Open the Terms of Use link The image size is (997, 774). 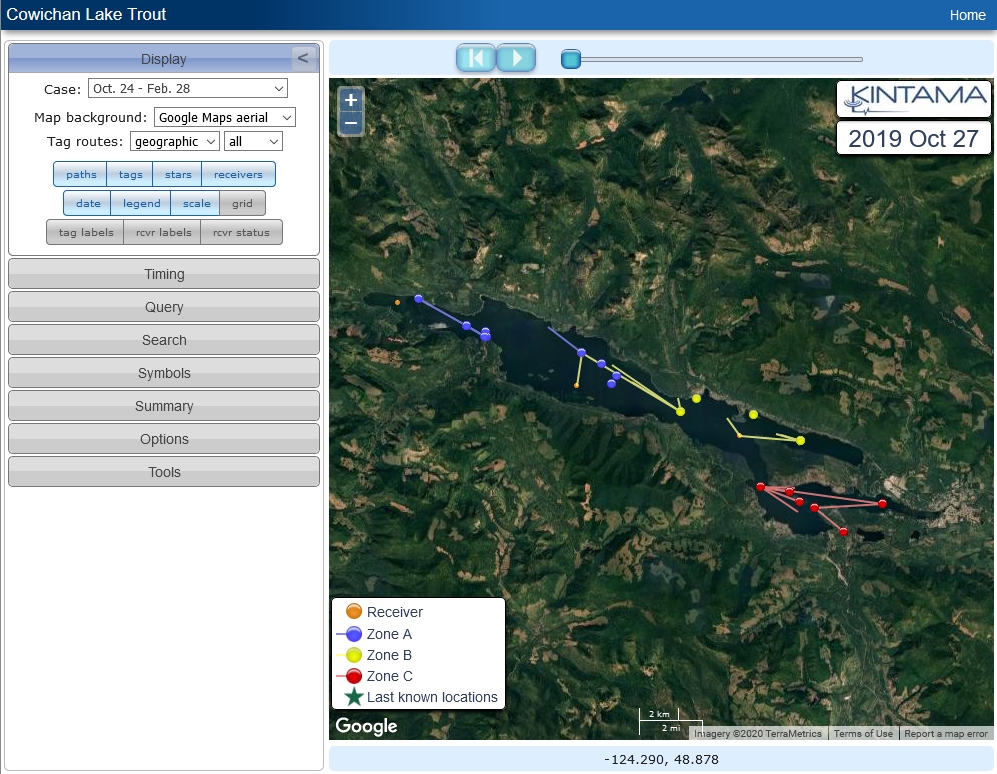click(x=863, y=734)
